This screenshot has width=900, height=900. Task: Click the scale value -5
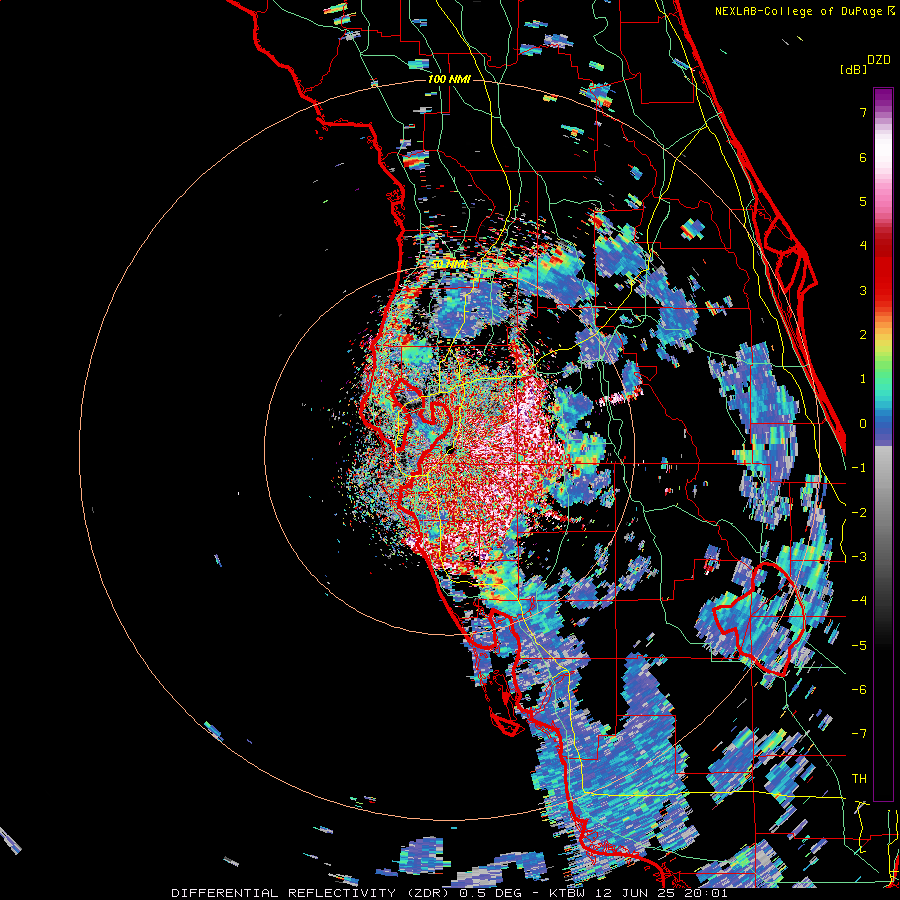tap(859, 646)
